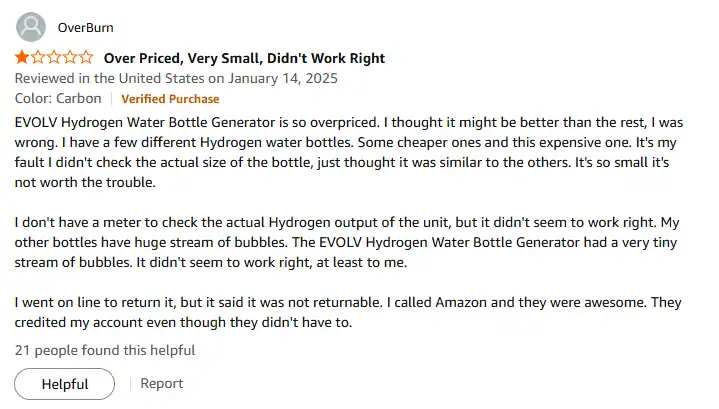719x409 pixels.
Task: Select the "Color: Carbon" variant text
Action: coord(58,99)
